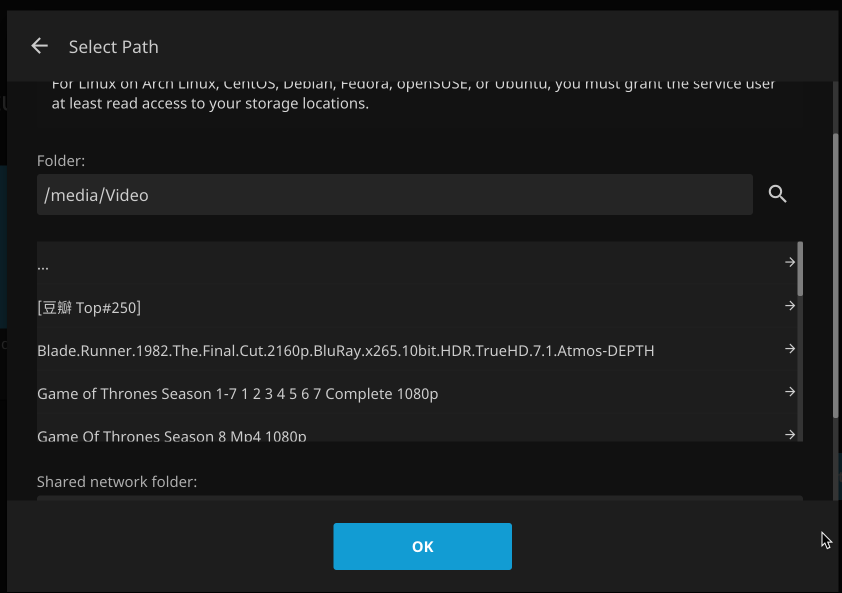Select the Blade.Runner.1982.The.Final.Cut folder name
The height and width of the screenshot is (593, 842).
point(345,351)
